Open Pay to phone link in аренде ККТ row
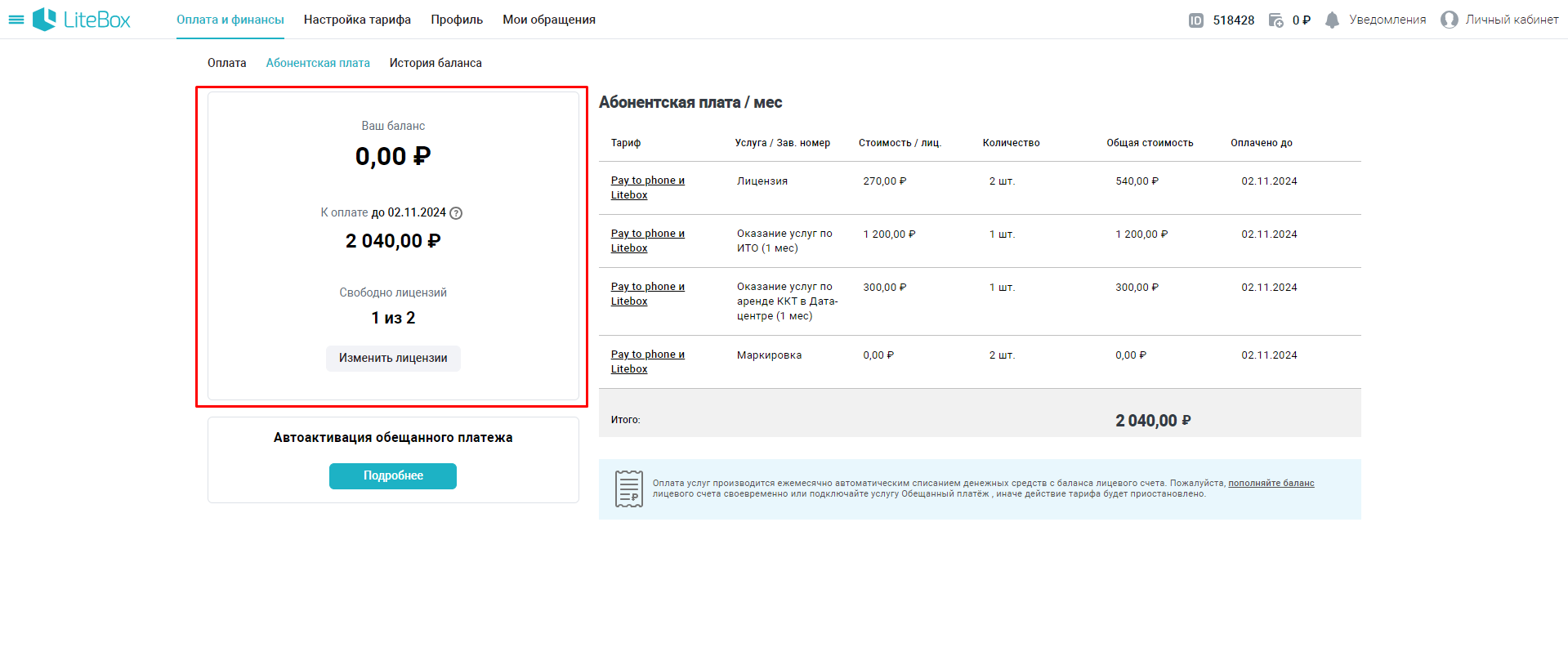Image resolution: width=1568 pixels, height=656 pixels. tap(648, 294)
